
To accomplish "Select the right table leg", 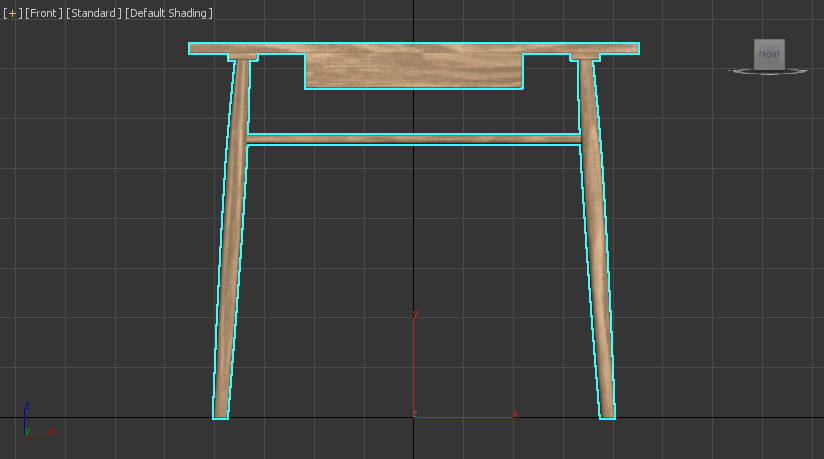I will (x=598, y=237).
